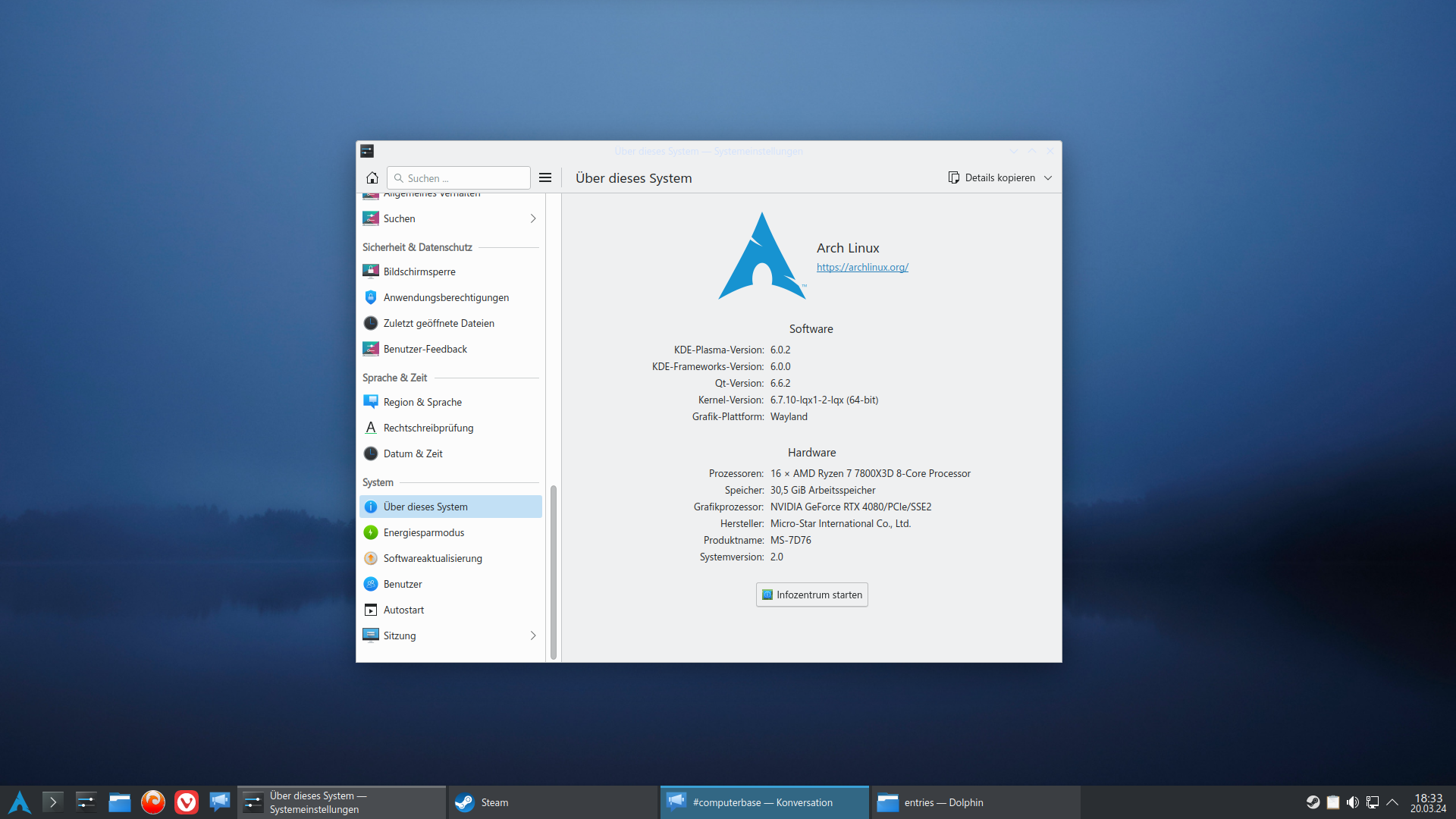Select the Rechtschreibprüfung entry
Viewport: 1456px width, 819px height.
[x=428, y=427]
